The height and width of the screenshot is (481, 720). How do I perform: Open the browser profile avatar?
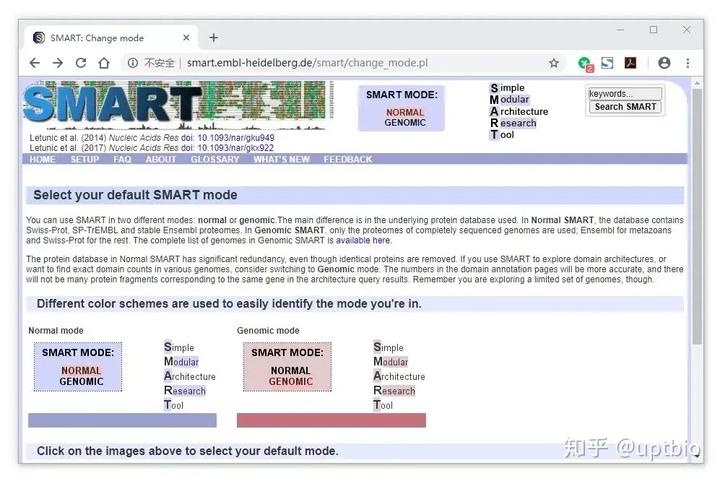(664, 63)
